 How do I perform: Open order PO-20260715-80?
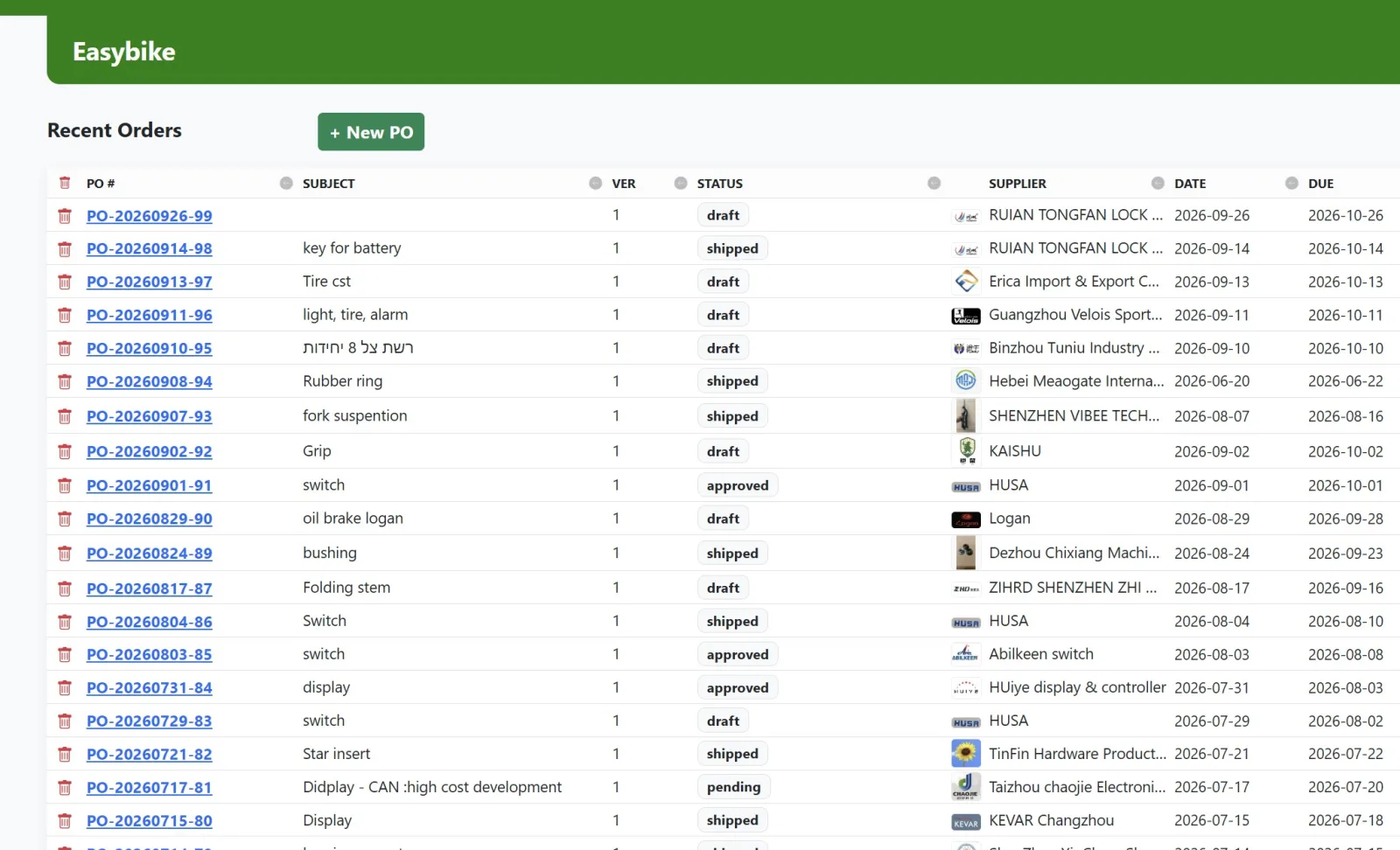tap(150, 821)
